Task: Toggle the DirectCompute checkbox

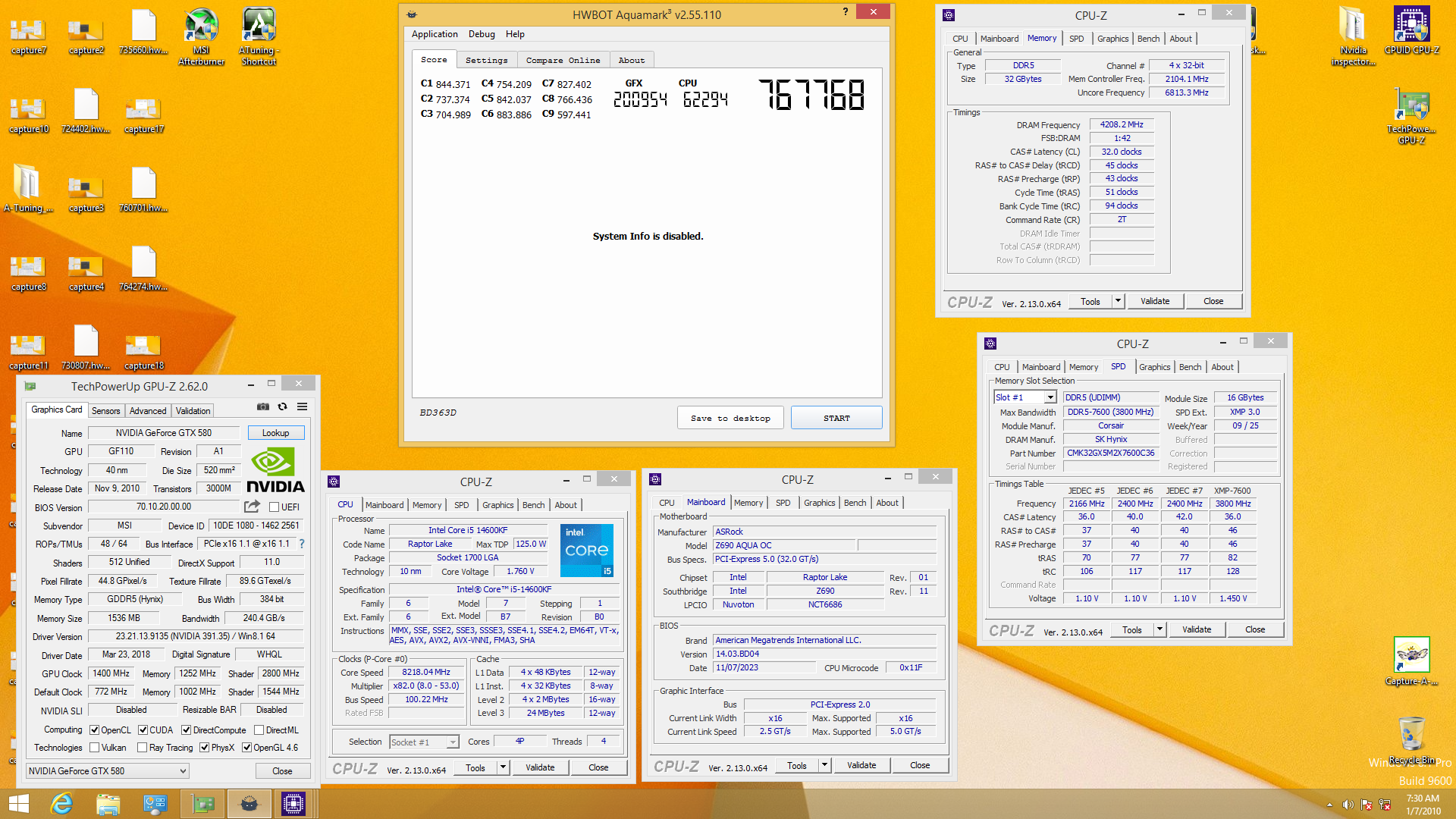Action: [x=187, y=730]
